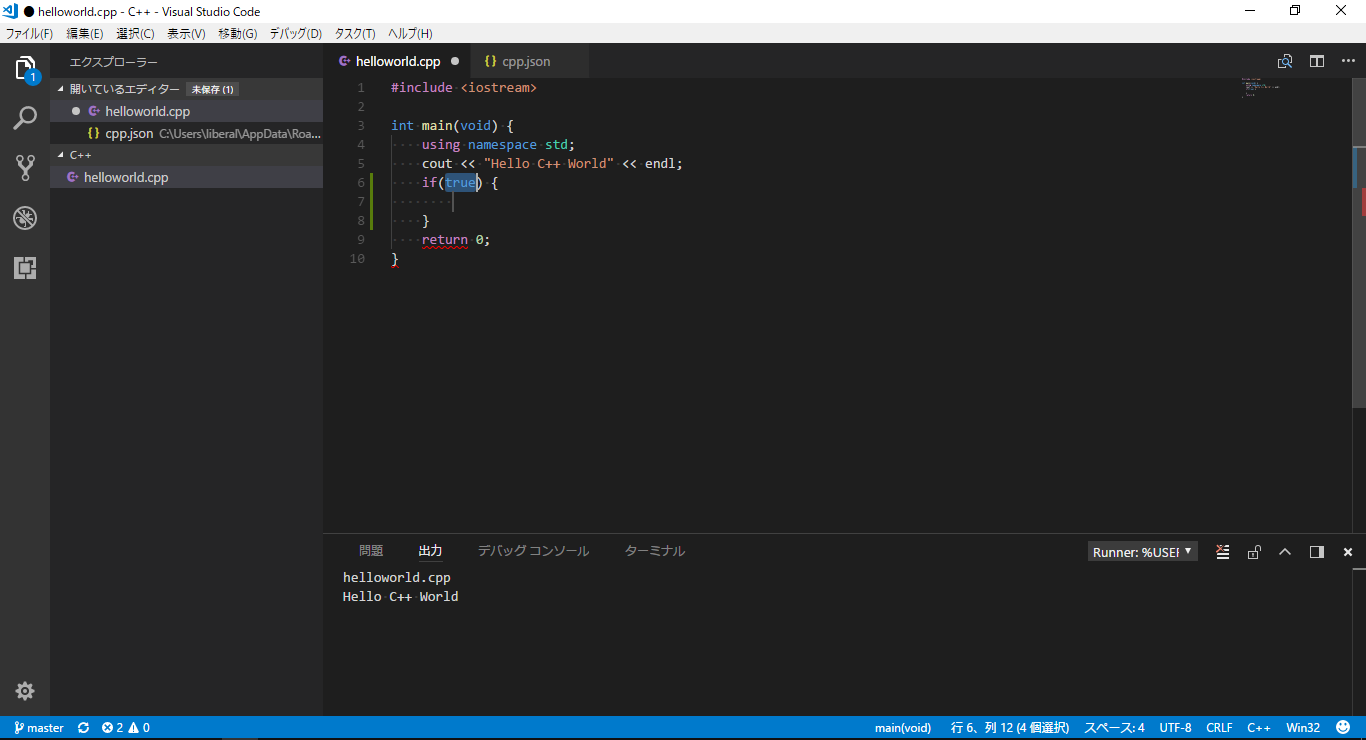Screen dimensions: 1366x740
Task: Open the ヘルプ(H) menu
Action: 410,33
